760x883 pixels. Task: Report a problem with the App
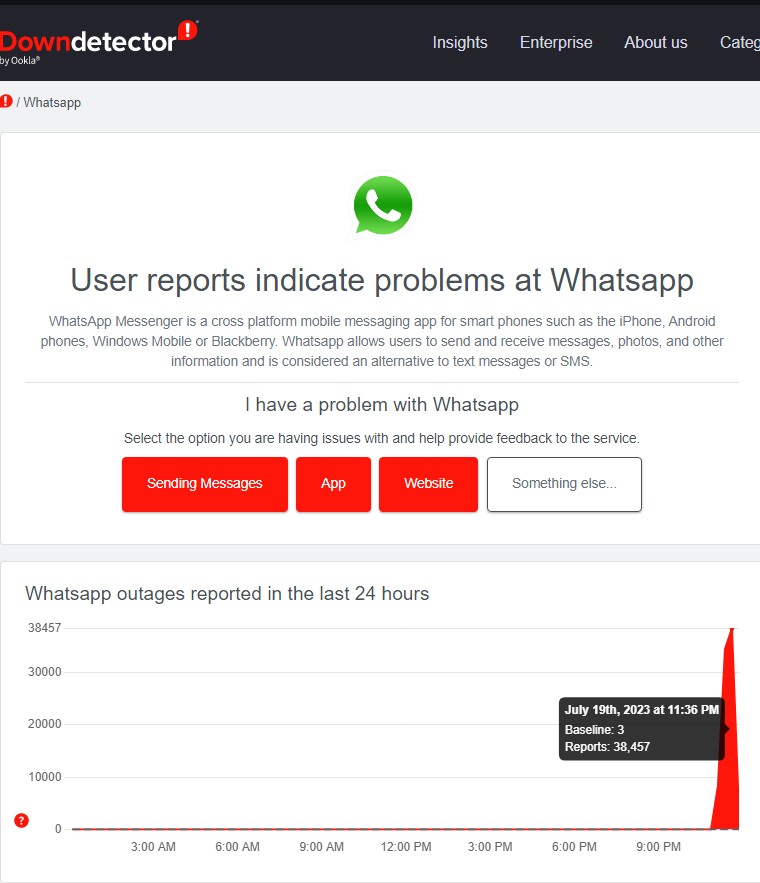coord(333,484)
